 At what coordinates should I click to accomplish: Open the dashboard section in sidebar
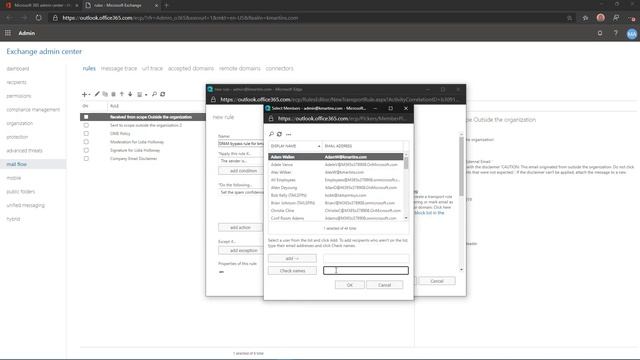(x=18, y=69)
